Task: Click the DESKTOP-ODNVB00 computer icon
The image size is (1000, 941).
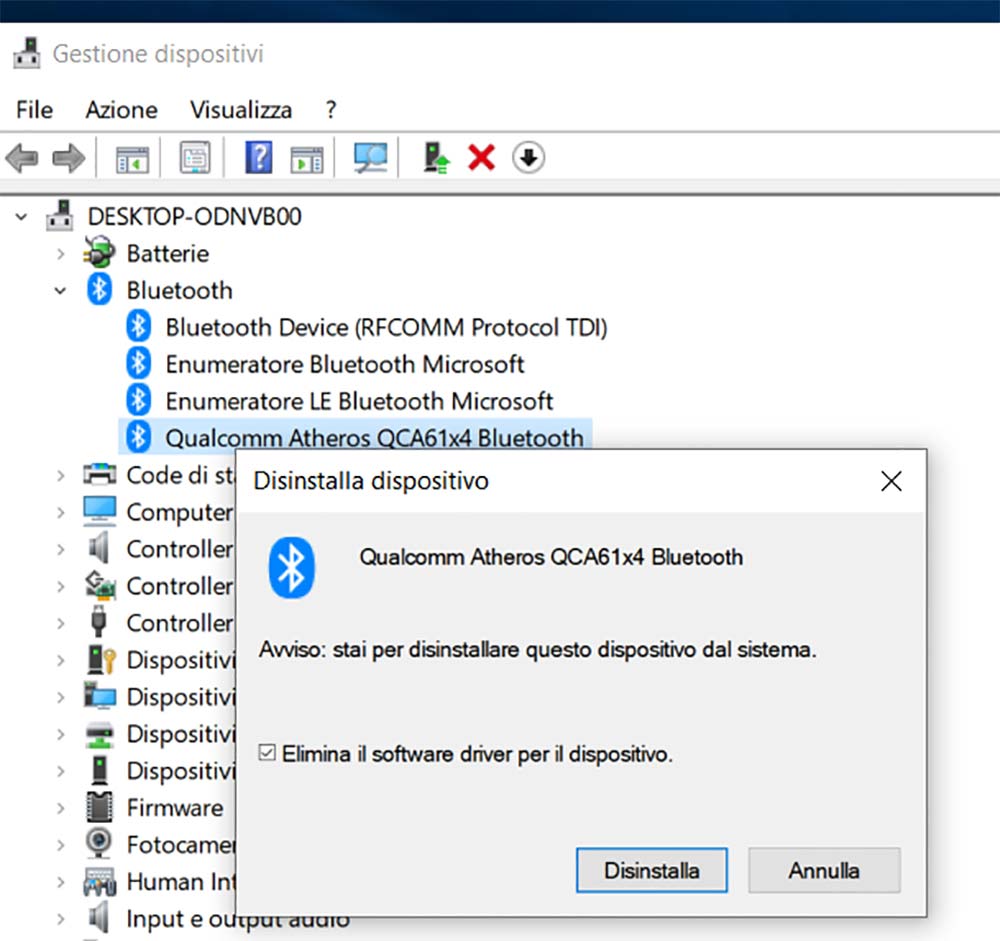Action: (60, 216)
